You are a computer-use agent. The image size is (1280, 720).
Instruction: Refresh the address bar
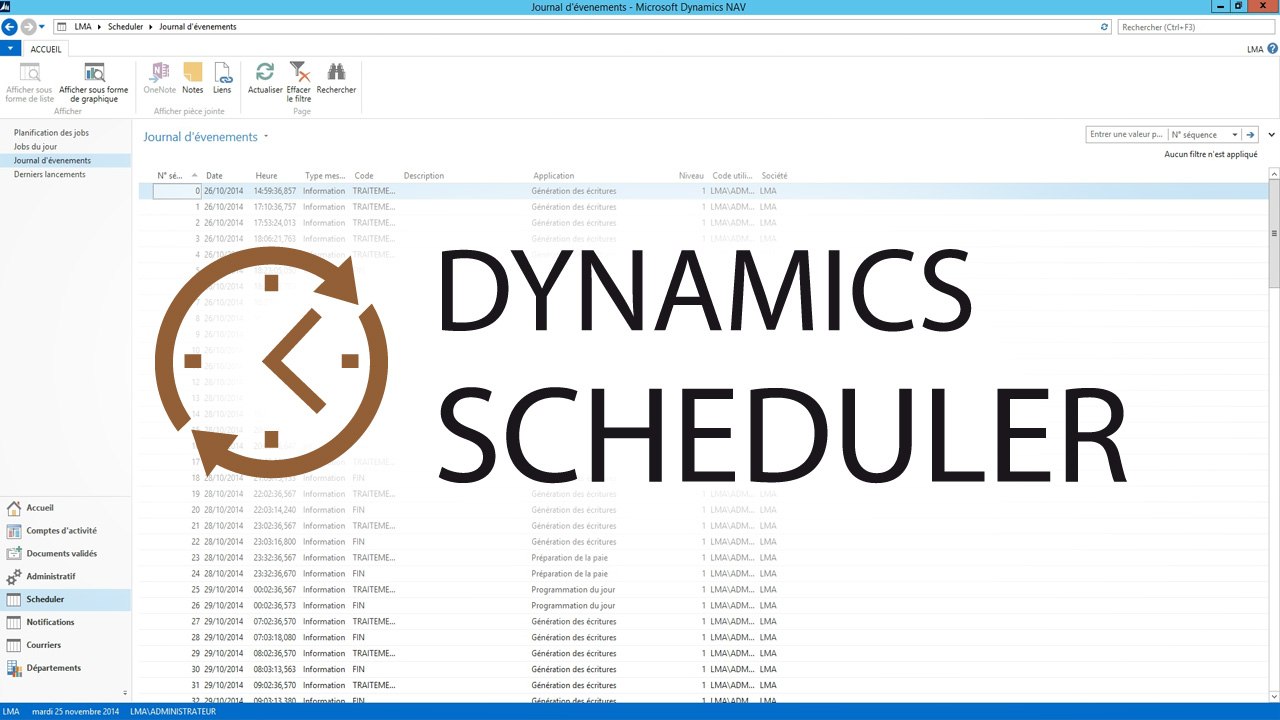point(1104,27)
